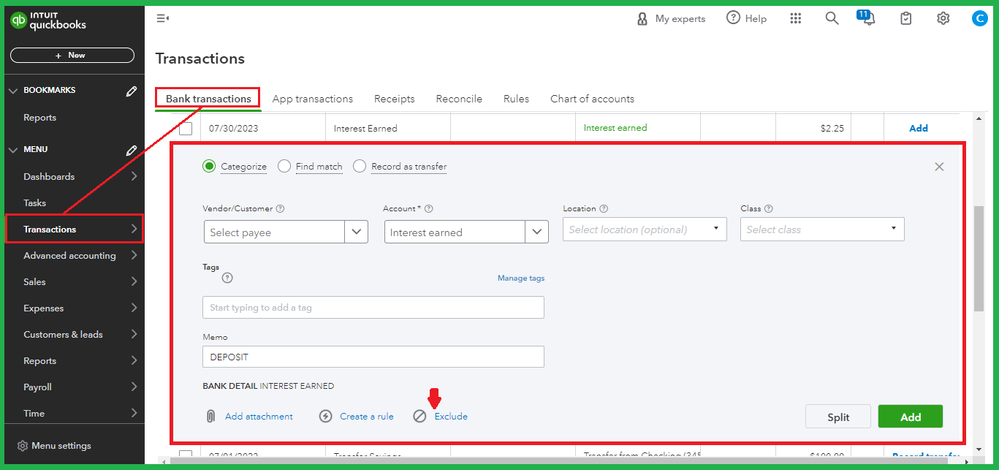Screen dimensions: 999x470
Task: Open the Select class dropdown
Action: click(x=822, y=230)
